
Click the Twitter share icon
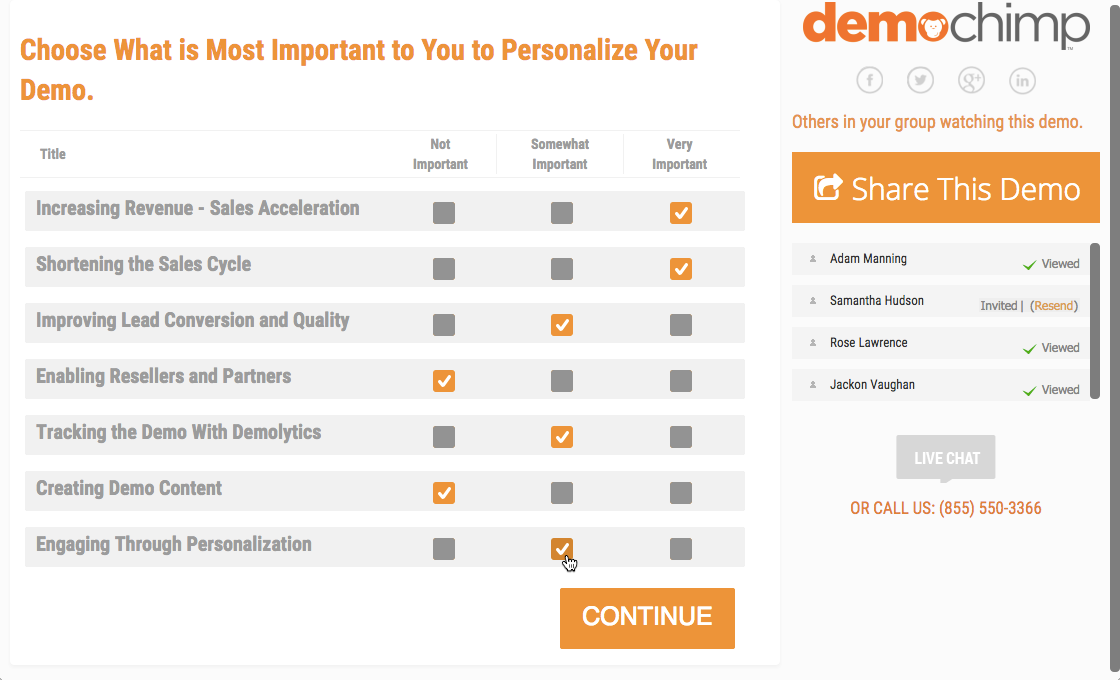tap(920, 81)
